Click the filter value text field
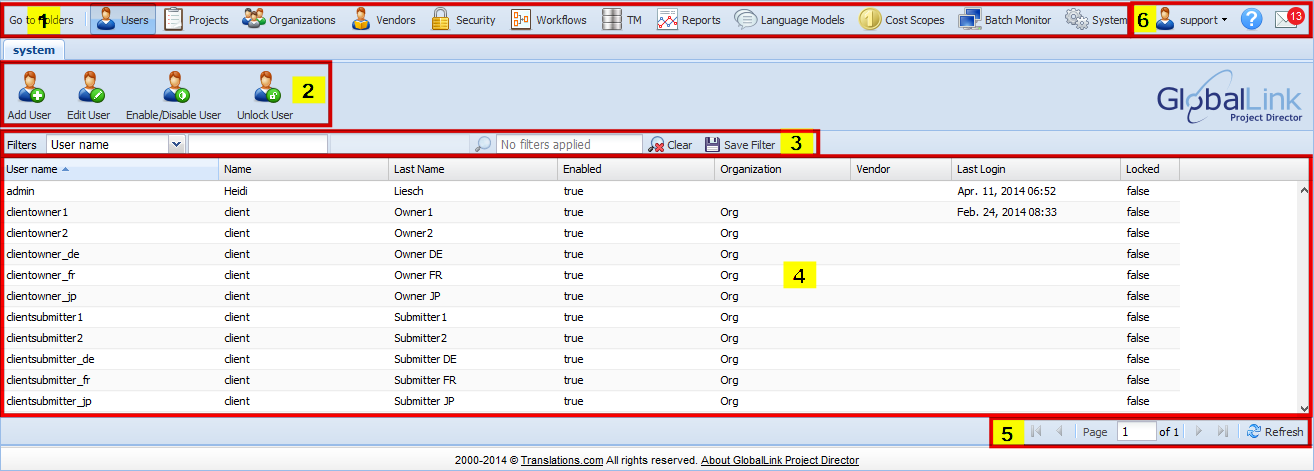This screenshot has height=471, width=1314. [258, 145]
